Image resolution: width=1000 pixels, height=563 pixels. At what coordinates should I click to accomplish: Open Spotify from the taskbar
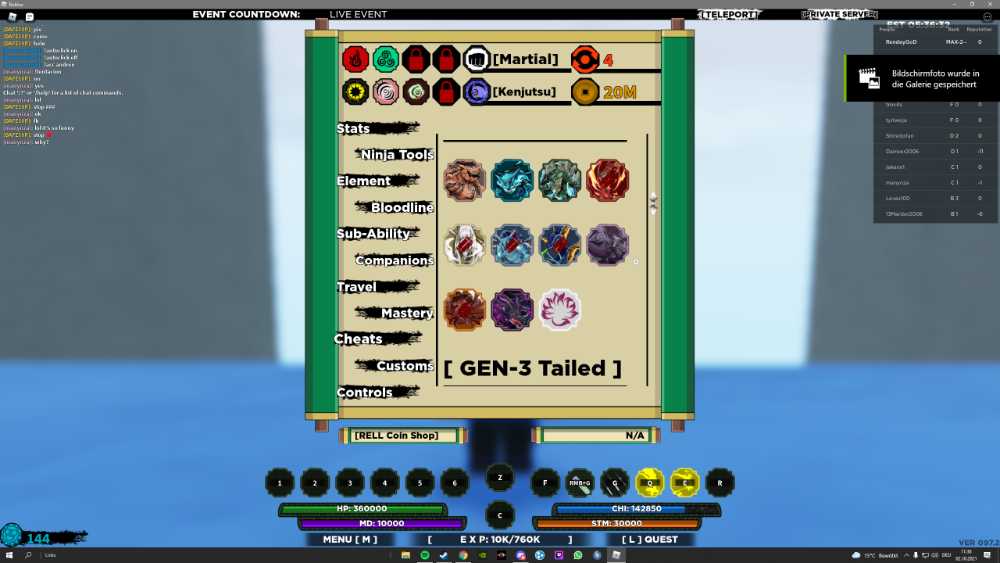click(425, 555)
